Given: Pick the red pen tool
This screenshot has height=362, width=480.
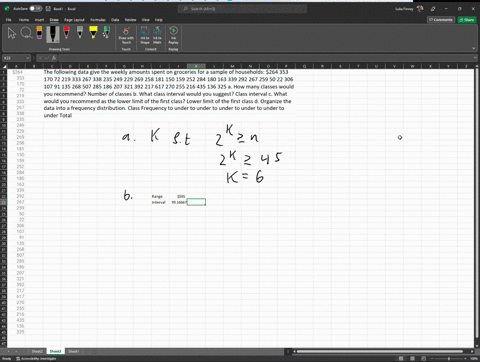Looking at the screenshot, I should 67,33.
